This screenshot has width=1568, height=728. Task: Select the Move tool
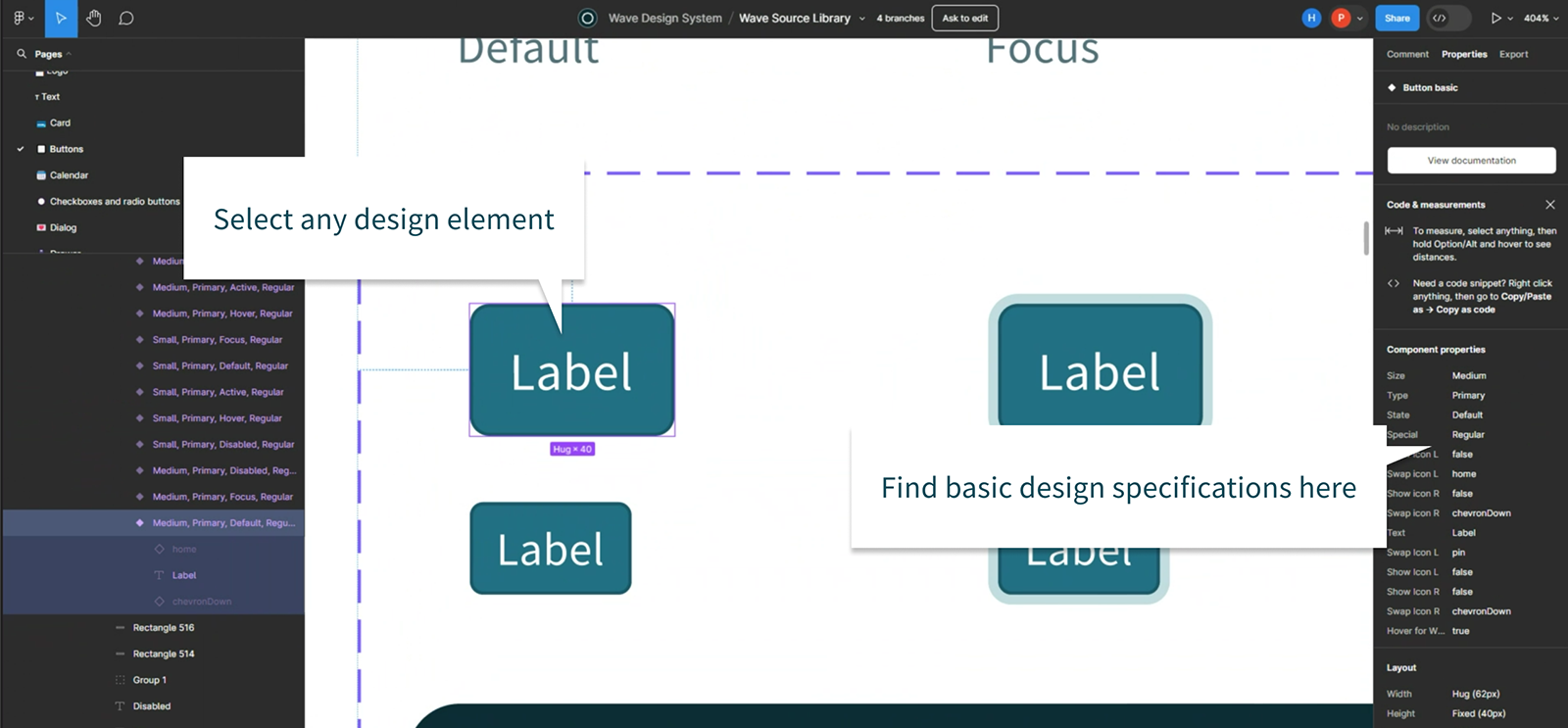(61, 18)
